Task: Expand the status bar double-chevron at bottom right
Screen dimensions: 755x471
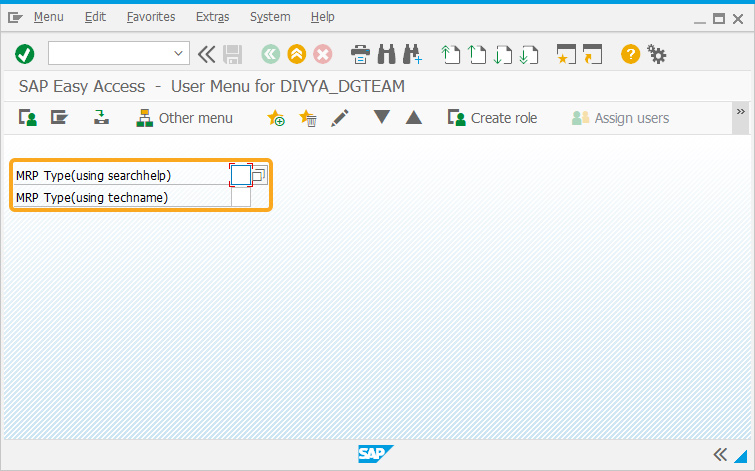Action: click(720, 454)
